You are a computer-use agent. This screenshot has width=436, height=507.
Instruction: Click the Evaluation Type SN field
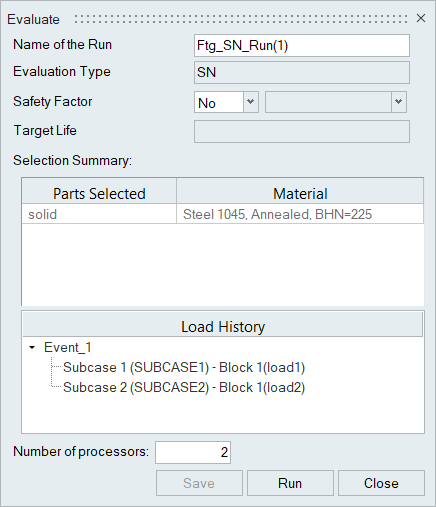point(302,72)
